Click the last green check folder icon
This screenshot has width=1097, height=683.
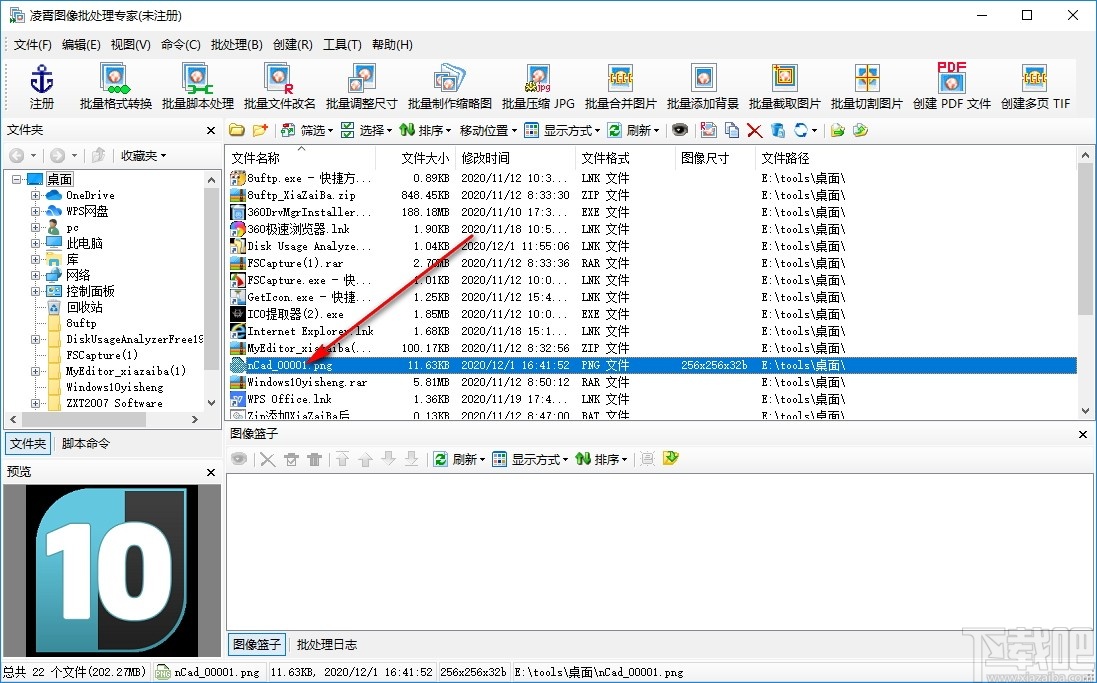[861, 130]
